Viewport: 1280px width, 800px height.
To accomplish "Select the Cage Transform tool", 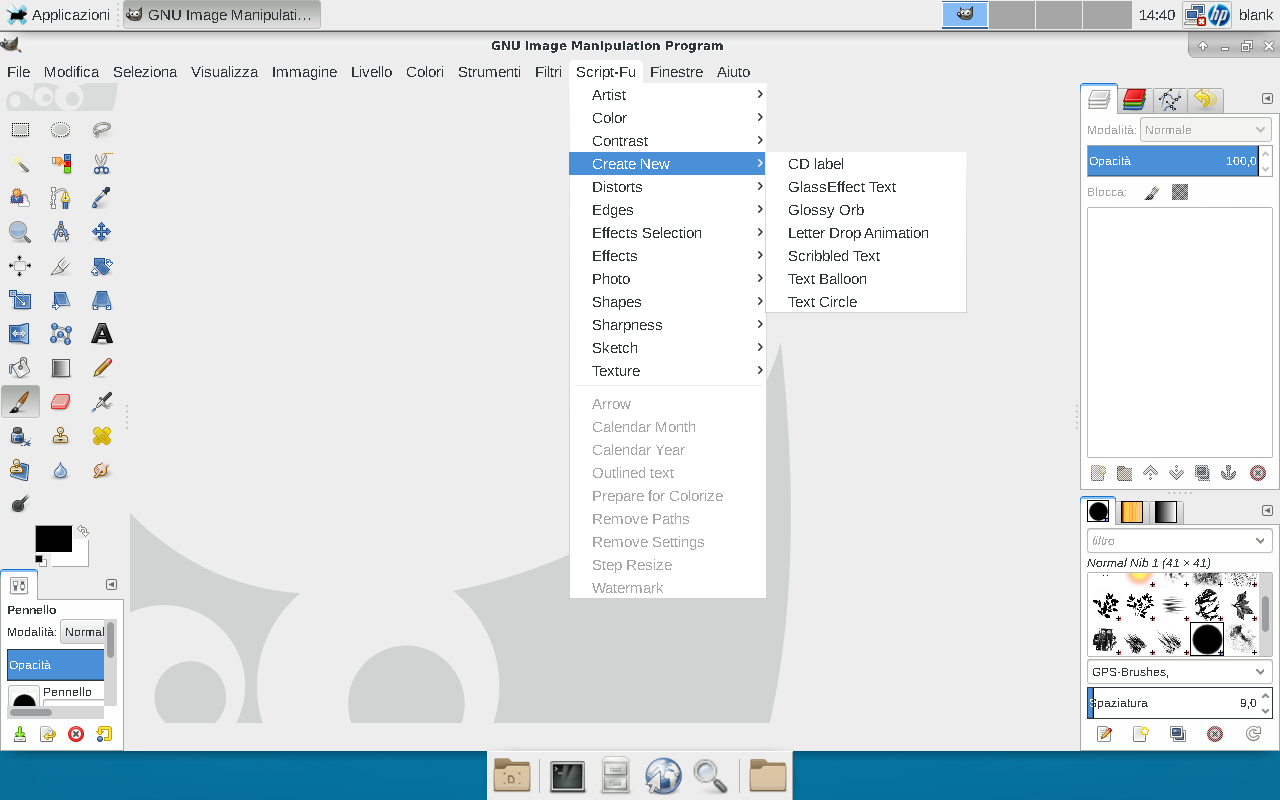I will (61, 334).
